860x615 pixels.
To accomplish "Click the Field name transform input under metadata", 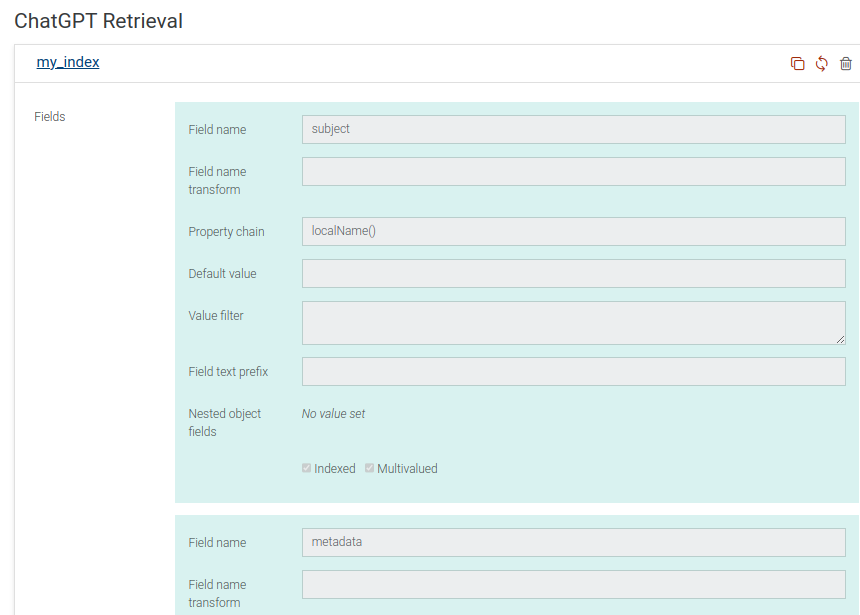I will coord(574,585).
